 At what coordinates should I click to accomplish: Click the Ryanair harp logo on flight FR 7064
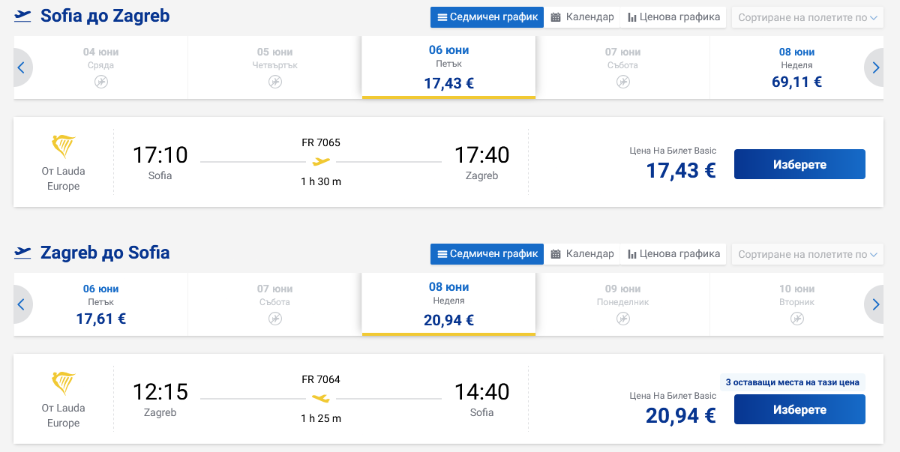tap(63, 383)
